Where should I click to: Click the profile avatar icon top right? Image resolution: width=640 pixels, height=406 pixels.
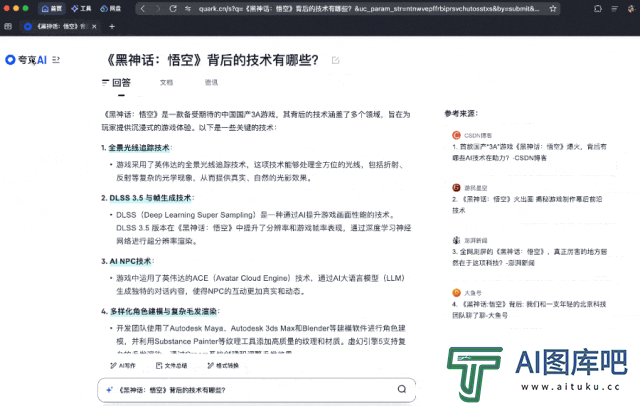631,9
